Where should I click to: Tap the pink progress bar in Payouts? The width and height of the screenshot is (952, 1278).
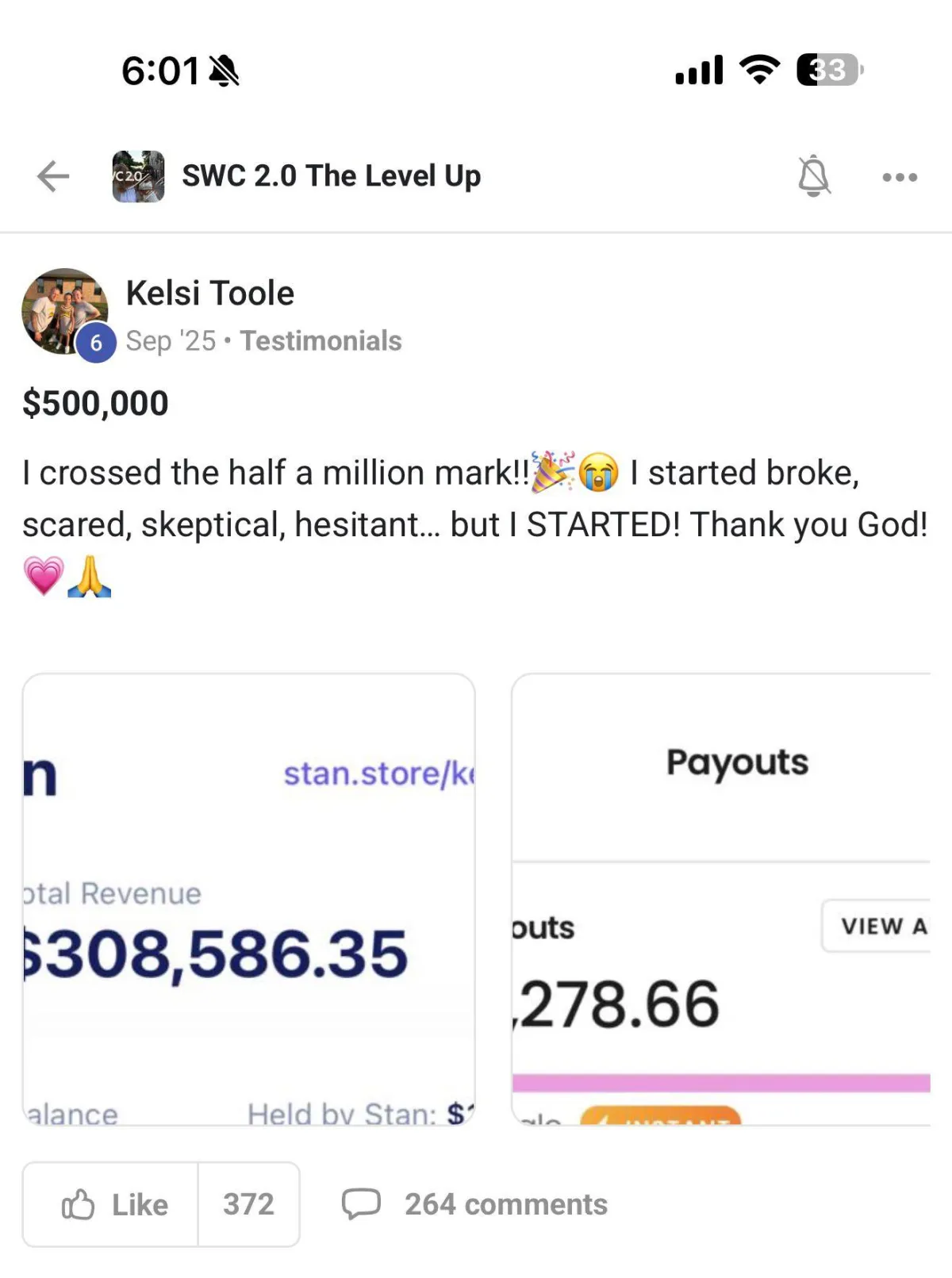pos(720,1083)
